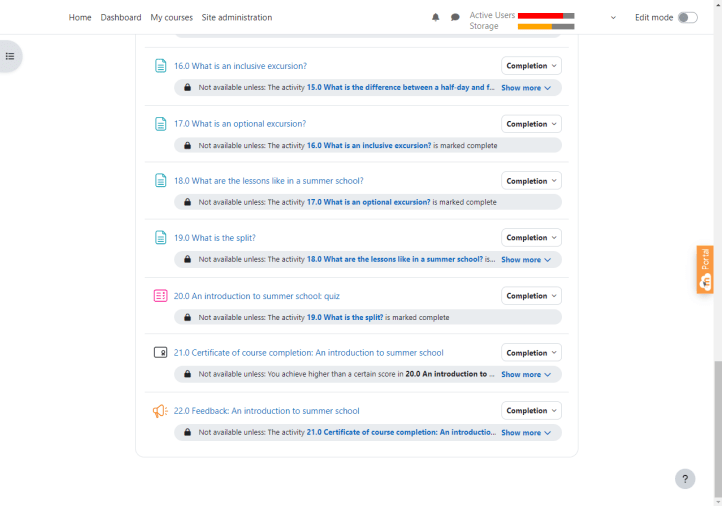This screenshot has height=506, width=722.
Task: Open Completion dropdown for 20.0 quiz
Action: coord(531,296)
